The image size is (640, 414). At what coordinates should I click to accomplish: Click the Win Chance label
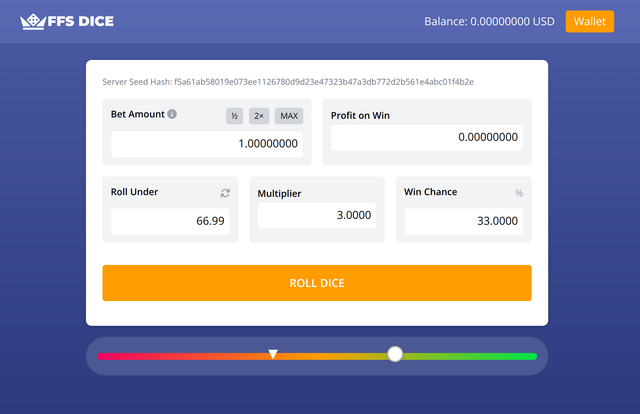pos(431,192)
